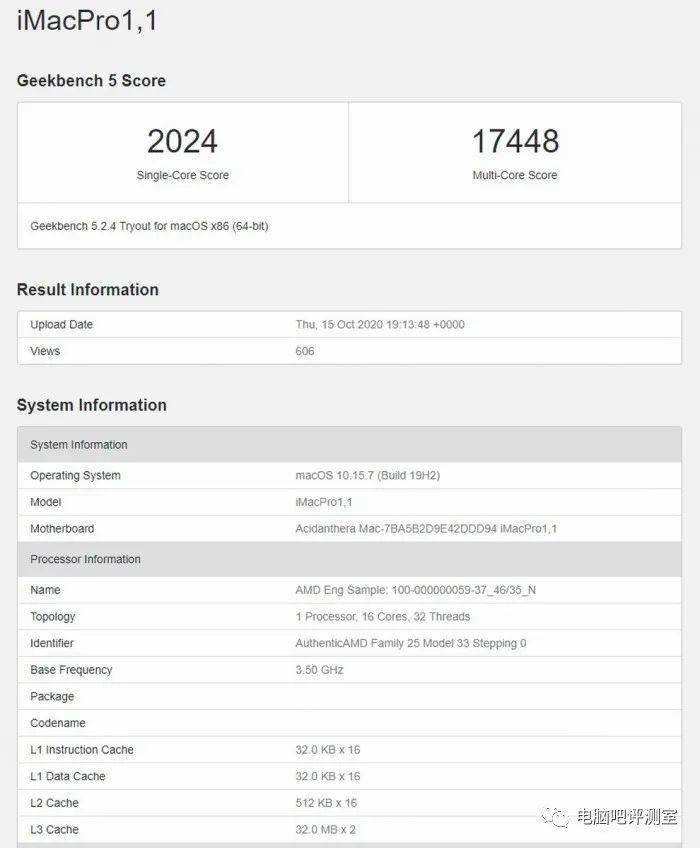Click the Codename row label
The width and height of the screenshot is (700, 848).
point(58,723)
